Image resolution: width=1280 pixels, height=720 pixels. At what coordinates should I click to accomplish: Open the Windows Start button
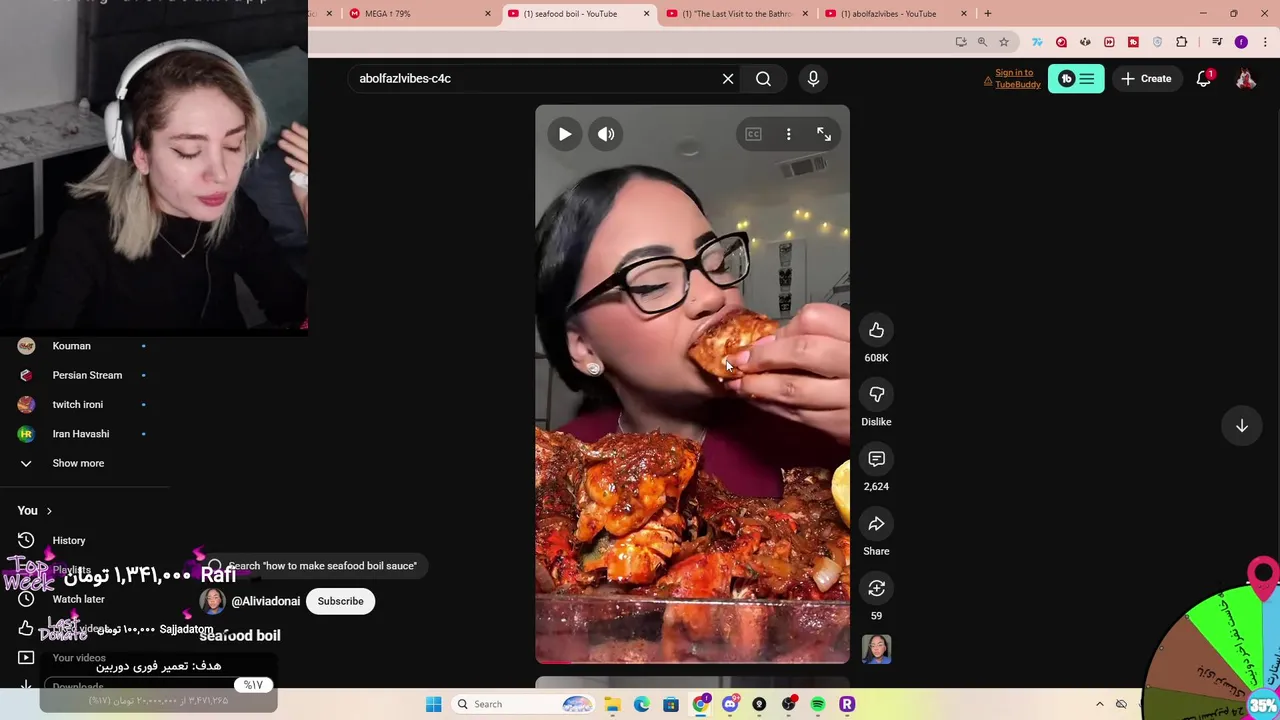(433, 704)
